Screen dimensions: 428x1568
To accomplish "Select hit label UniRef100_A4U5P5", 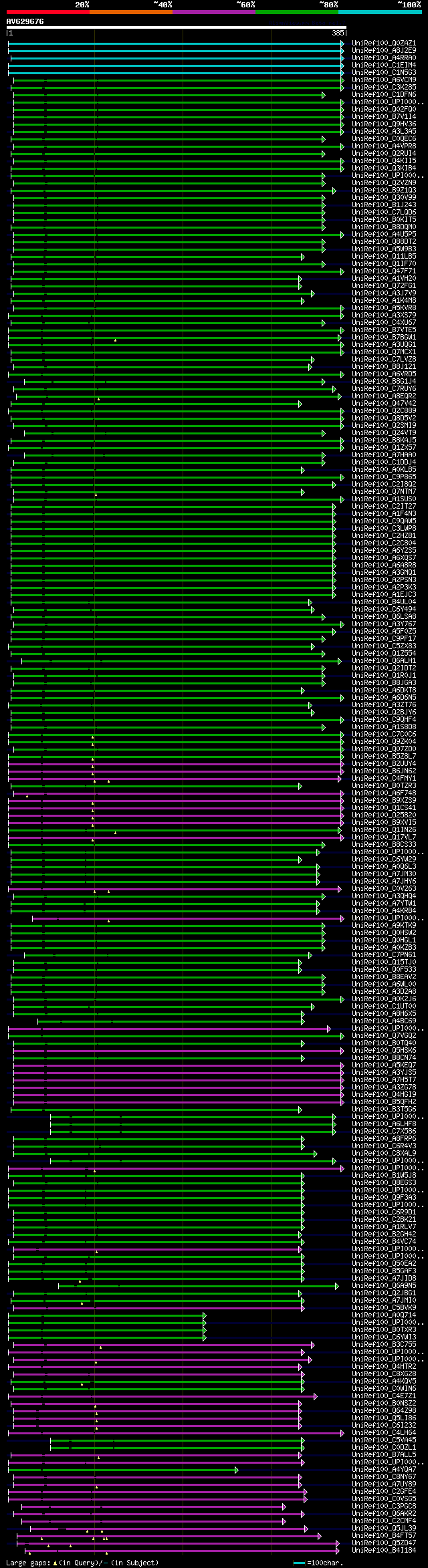I will pos(384,234).
